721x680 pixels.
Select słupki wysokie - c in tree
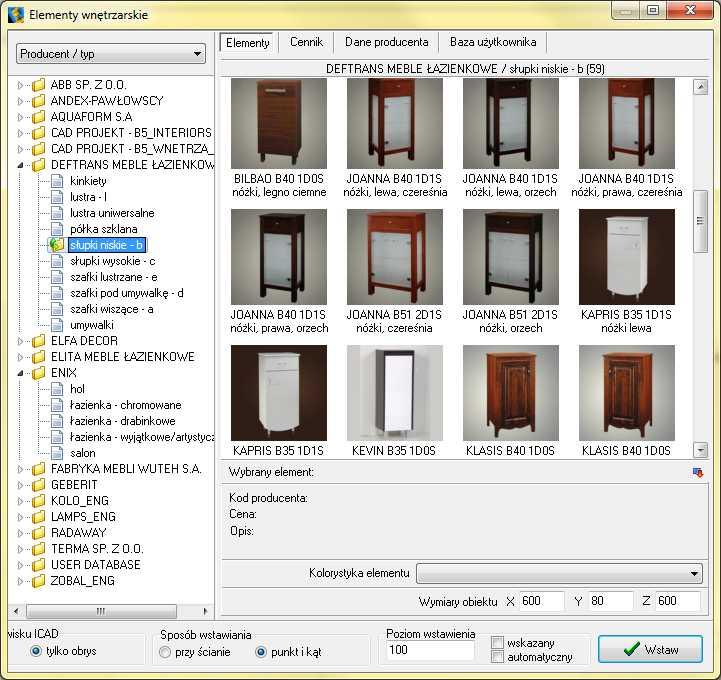point(113,261)
